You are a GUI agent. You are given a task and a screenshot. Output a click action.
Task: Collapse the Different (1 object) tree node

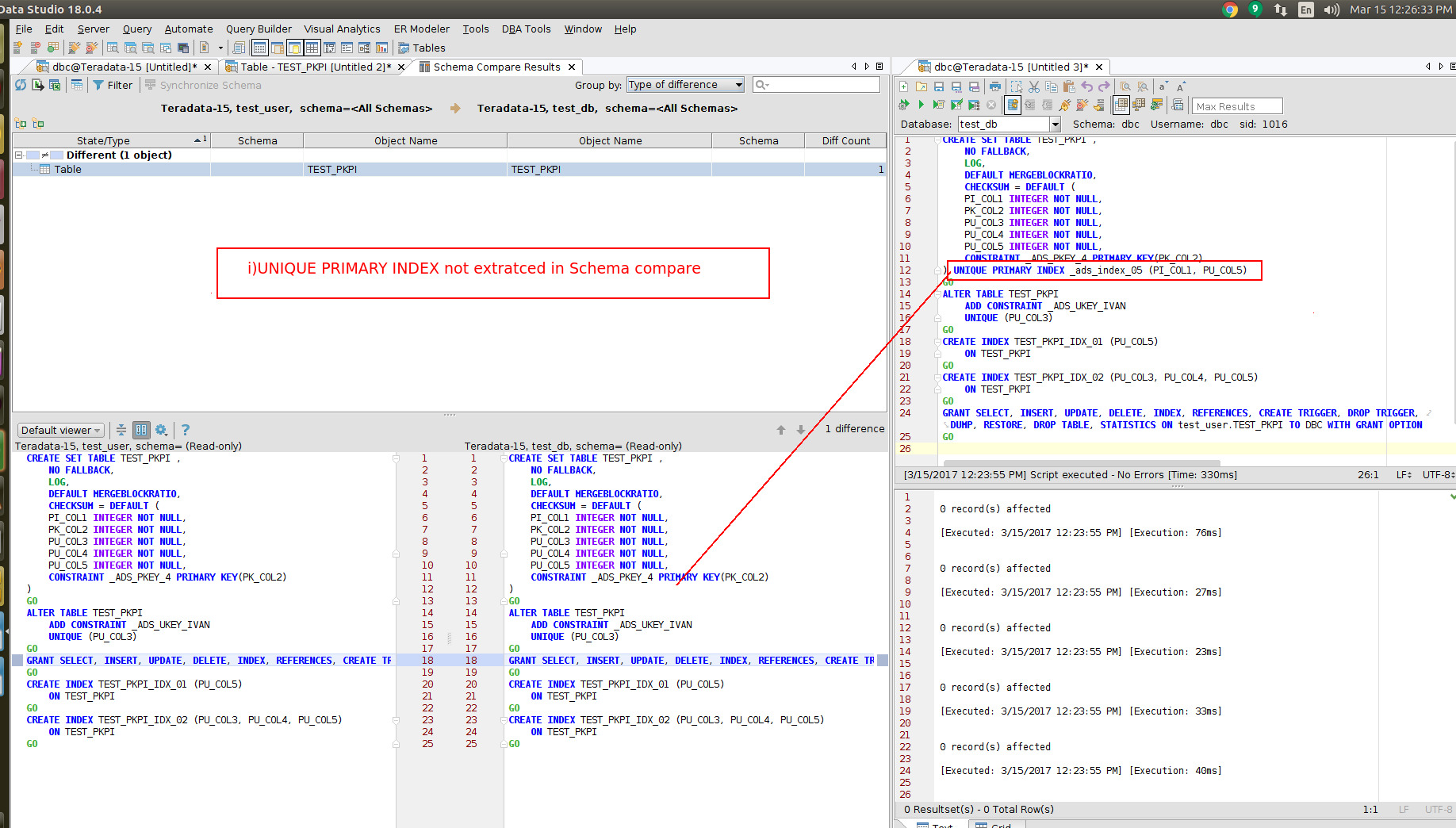[19, 155]
